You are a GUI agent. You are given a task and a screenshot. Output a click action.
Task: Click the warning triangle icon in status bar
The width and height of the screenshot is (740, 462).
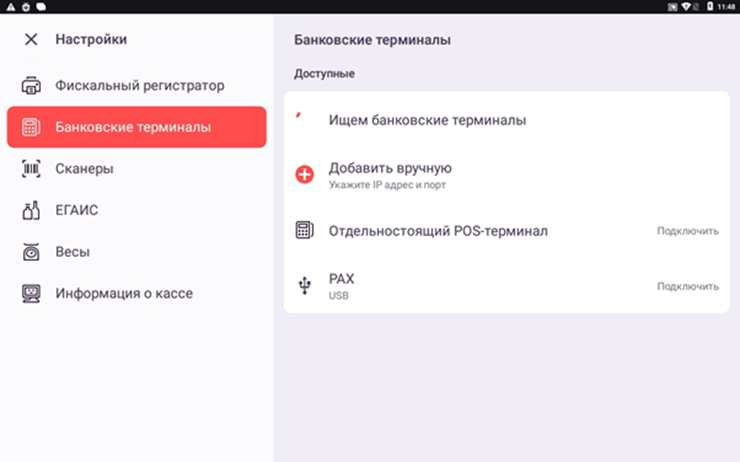[10, 7]
